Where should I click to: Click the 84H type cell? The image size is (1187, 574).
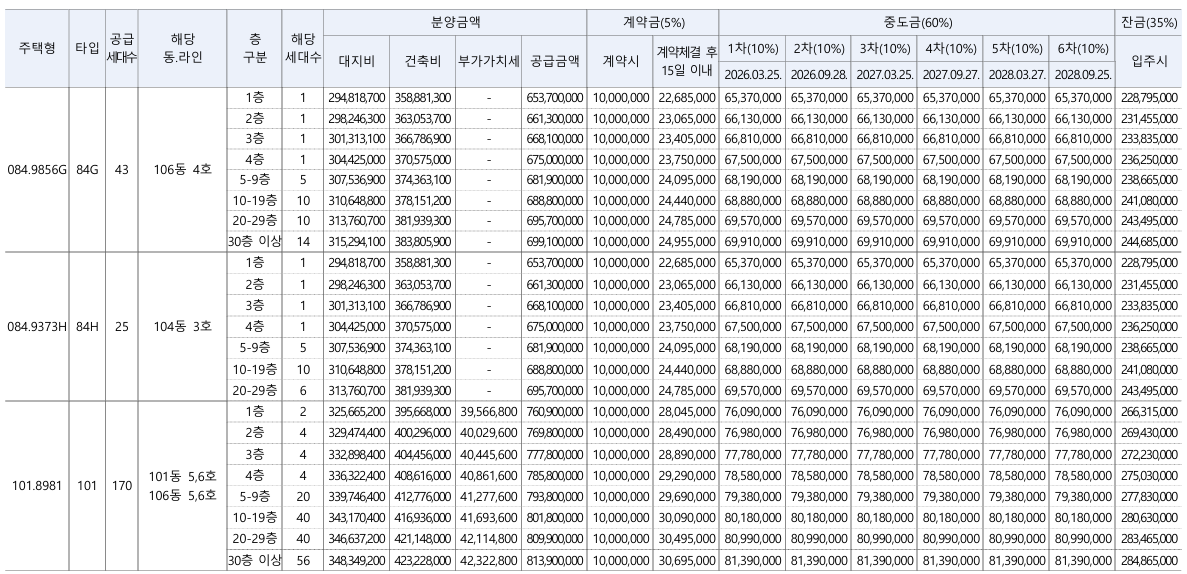tap(87, 326)
